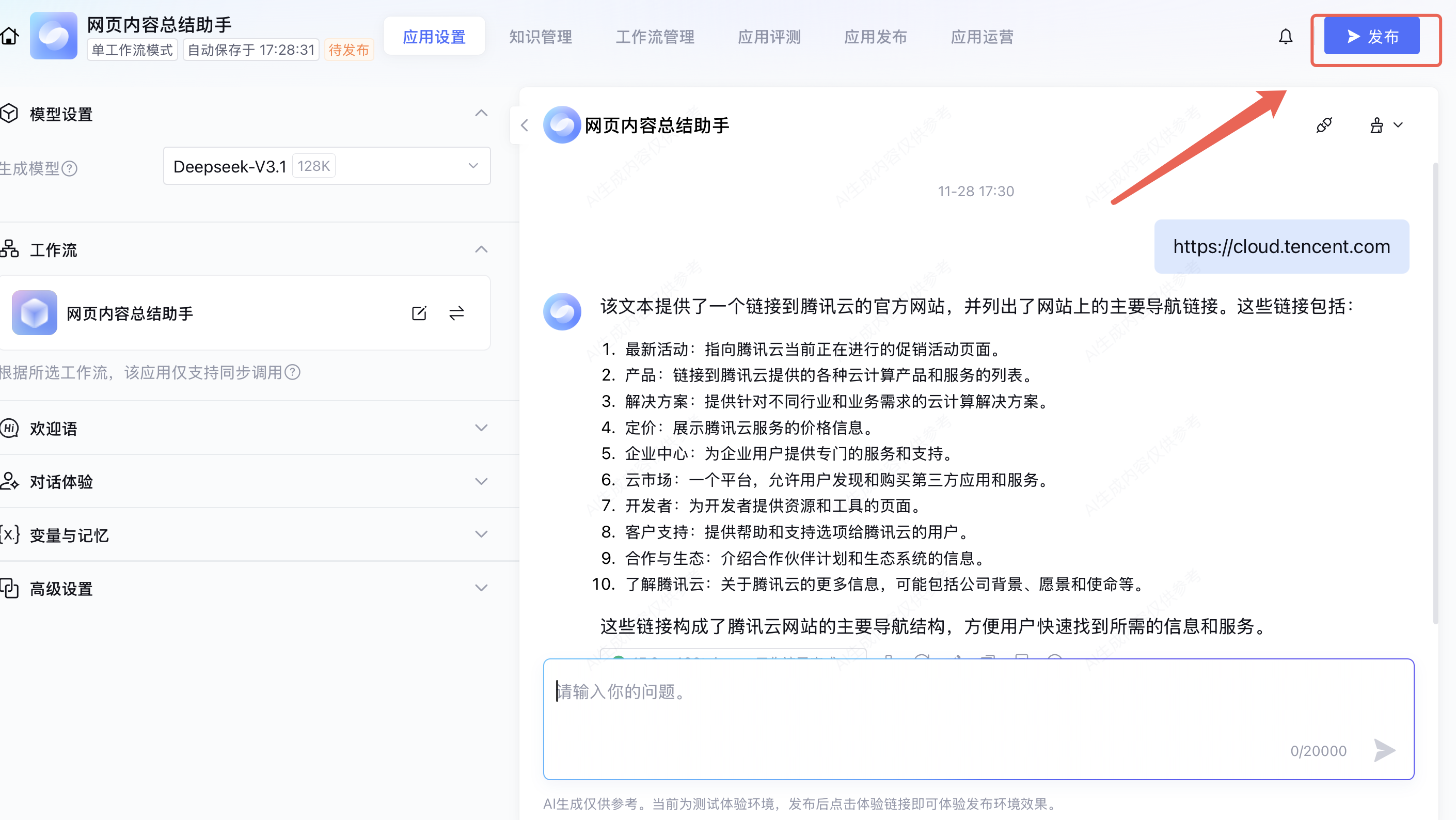
Task: Click the send message arrow icon
Action: (x=1384, y=750)
